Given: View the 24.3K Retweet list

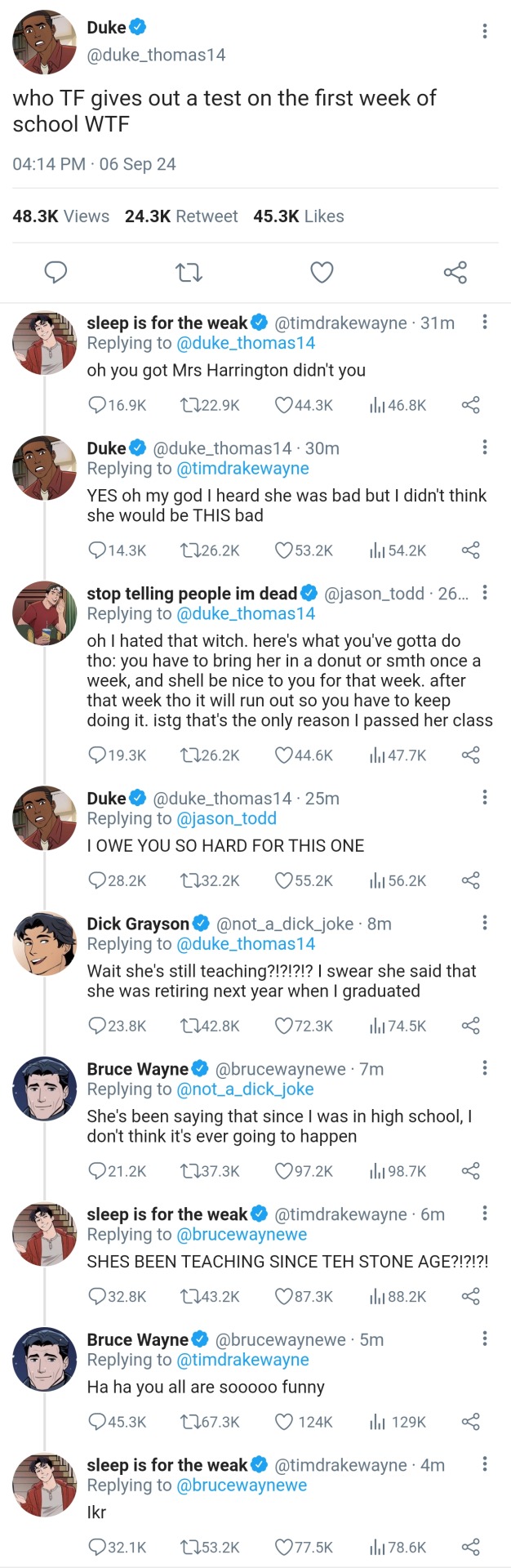Looking at the screenshot, I should 181,216.
